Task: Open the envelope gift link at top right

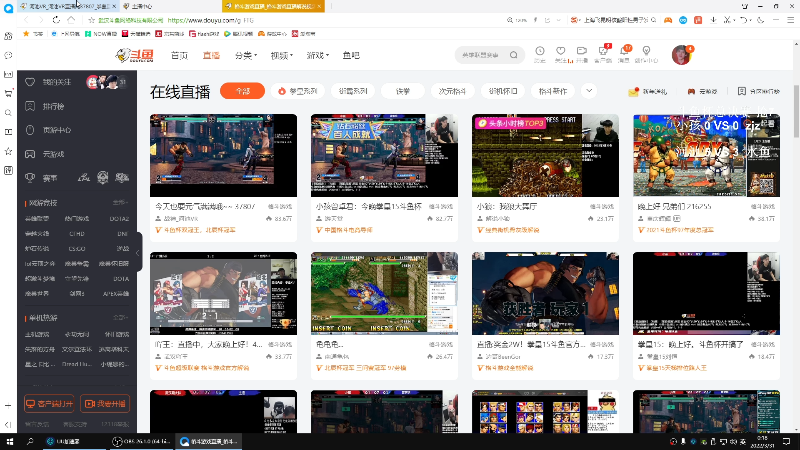Action: click(647, 91)
